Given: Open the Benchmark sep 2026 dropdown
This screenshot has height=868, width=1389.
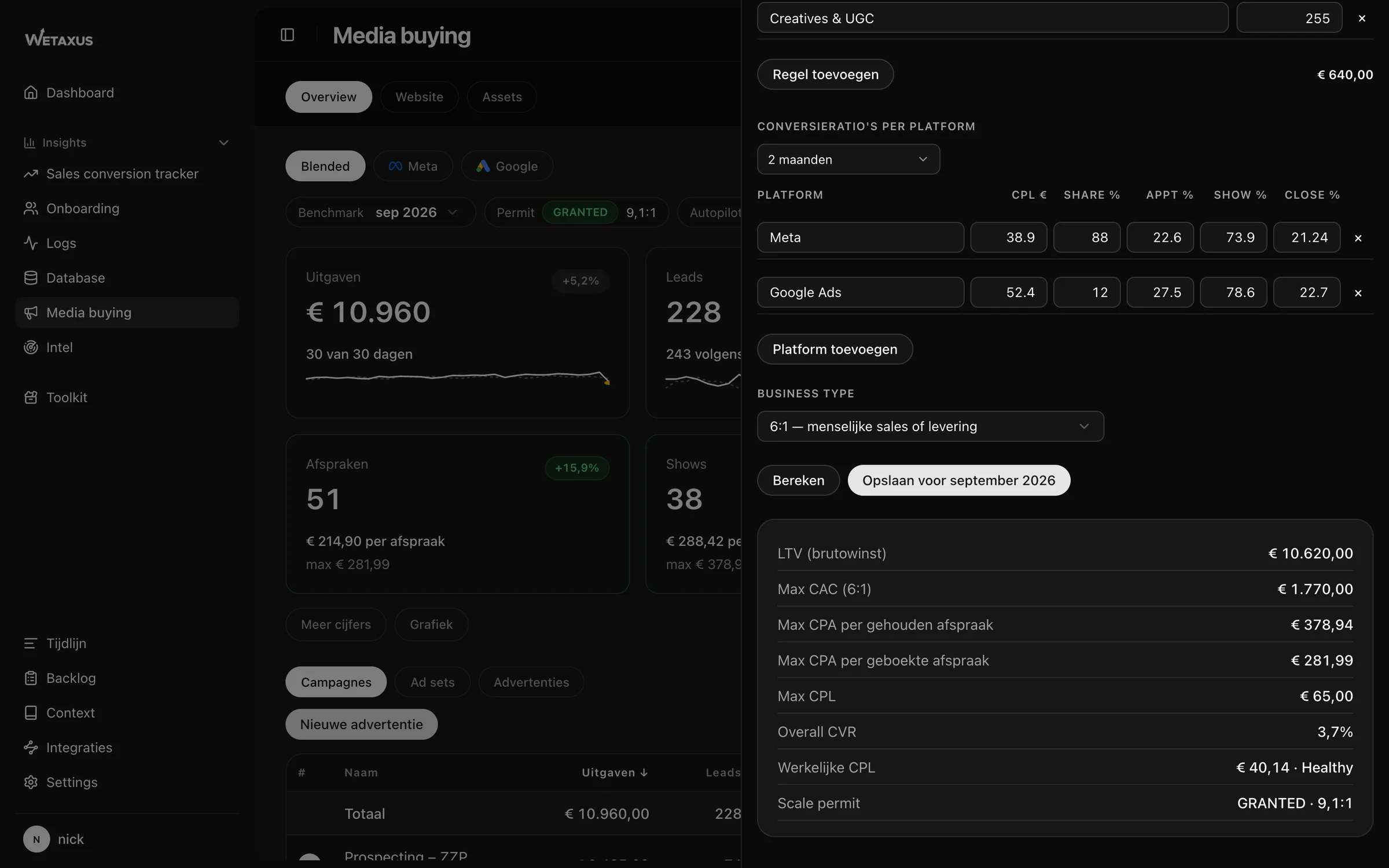Looking at the screenshot, I should pyautogui.click(x=380, y=212).
